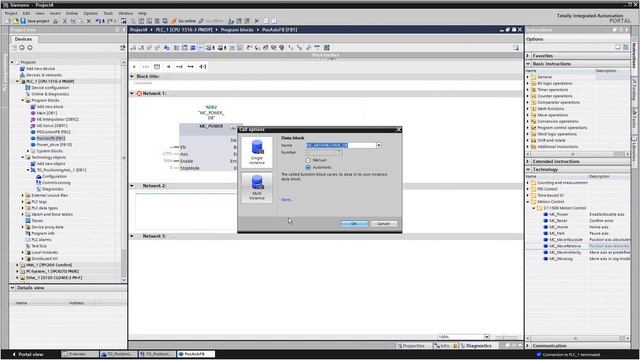Open Traces in project tree
The image size is (640, 360).
37,220
